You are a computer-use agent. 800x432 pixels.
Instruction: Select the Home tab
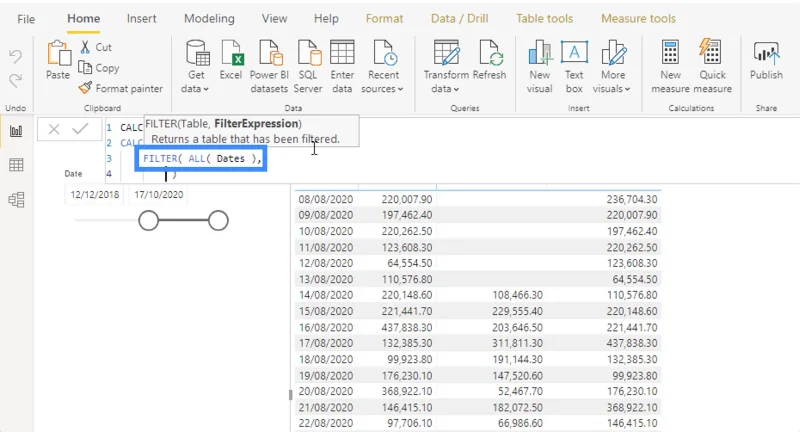tap(84, 18)
